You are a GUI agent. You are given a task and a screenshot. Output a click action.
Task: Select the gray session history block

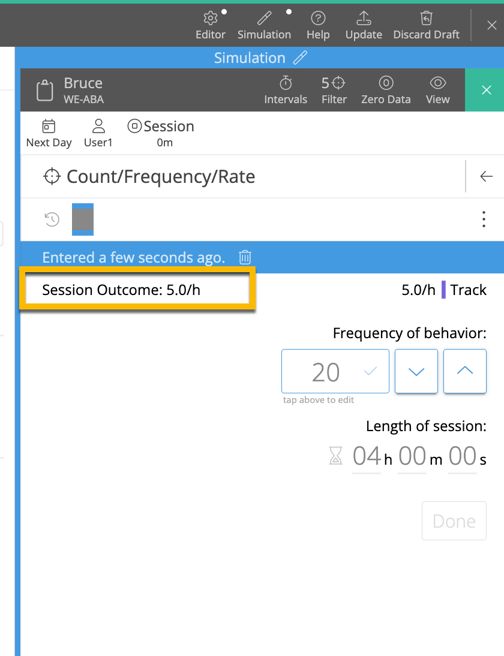(x=83, y=219)
